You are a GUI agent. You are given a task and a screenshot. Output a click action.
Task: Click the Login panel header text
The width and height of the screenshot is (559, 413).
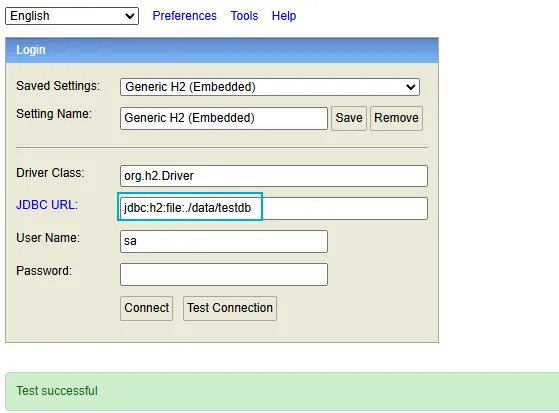click(31, 50)
